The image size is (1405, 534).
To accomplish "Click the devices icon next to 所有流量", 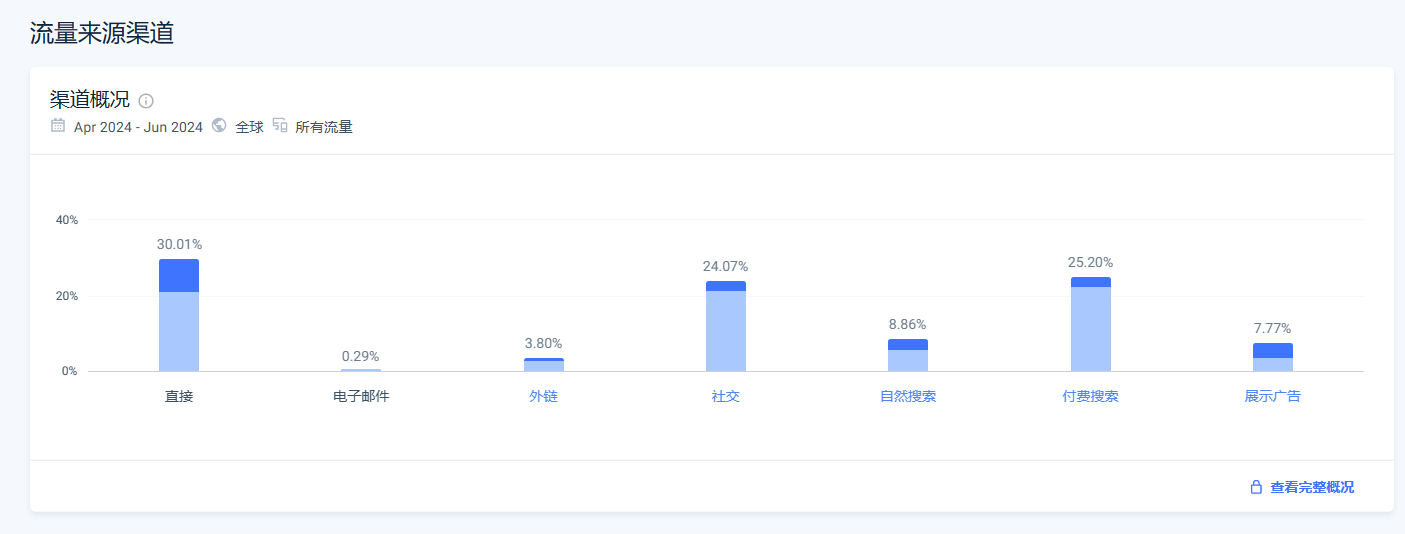I will [280, 126].
